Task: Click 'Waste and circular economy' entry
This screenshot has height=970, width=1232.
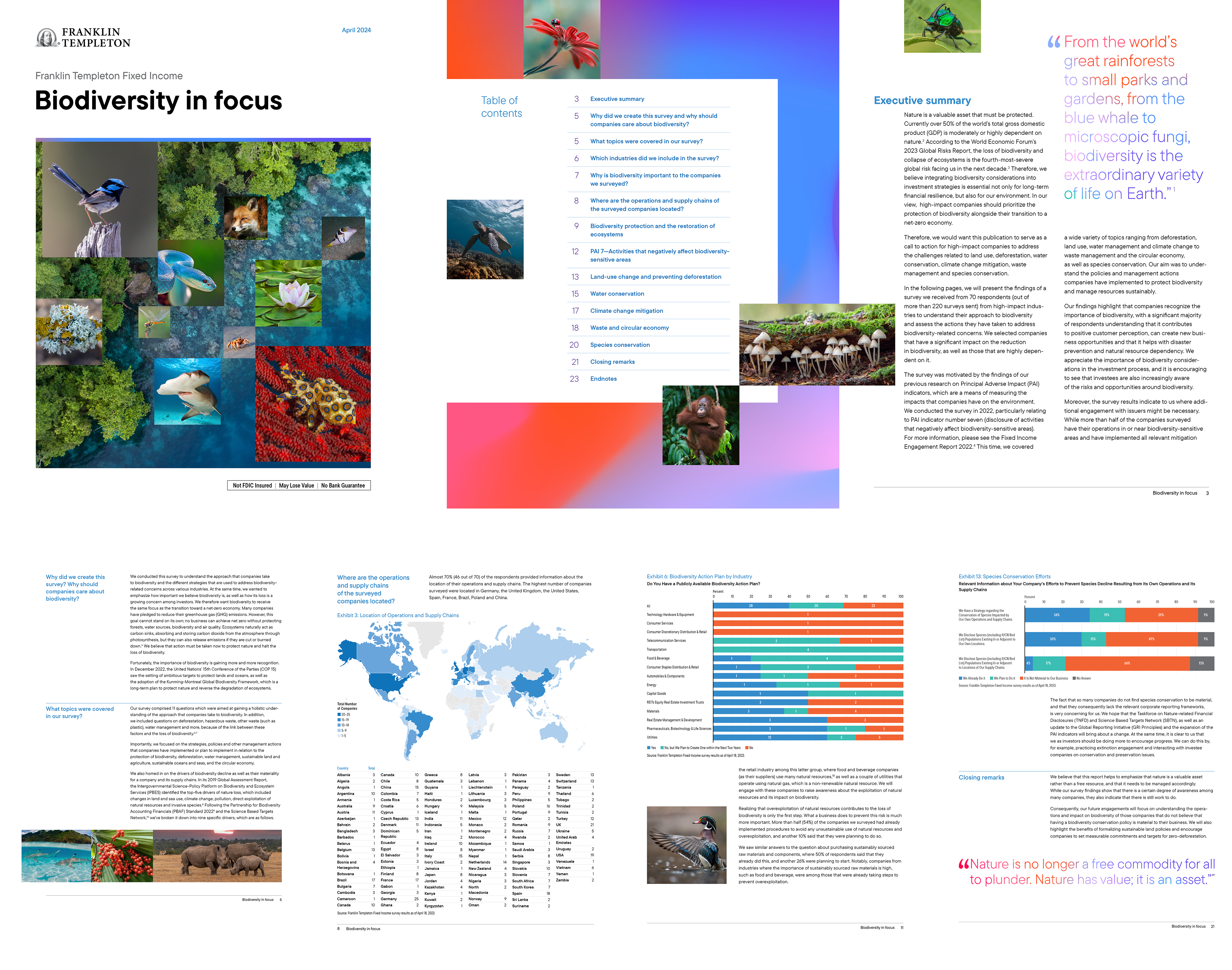Action: pos(629,328)
